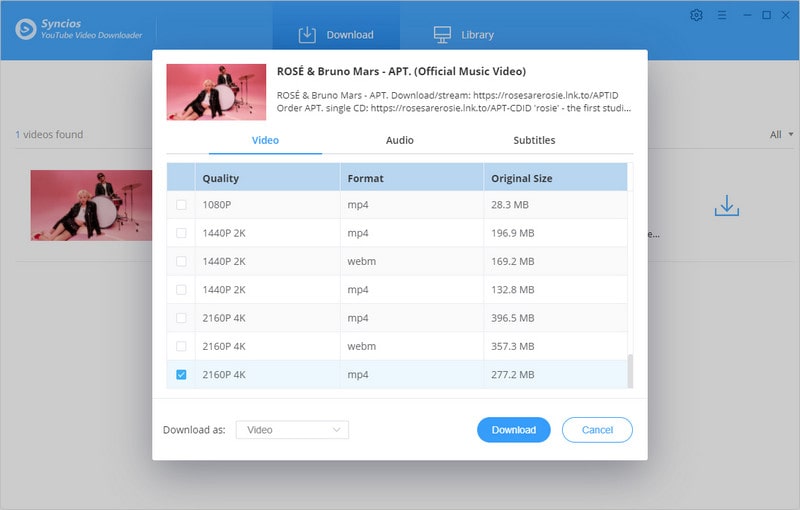The width and height of the screenshot is (800, 510).
Task: Click the Cancel button
Action: click(597, 430)
